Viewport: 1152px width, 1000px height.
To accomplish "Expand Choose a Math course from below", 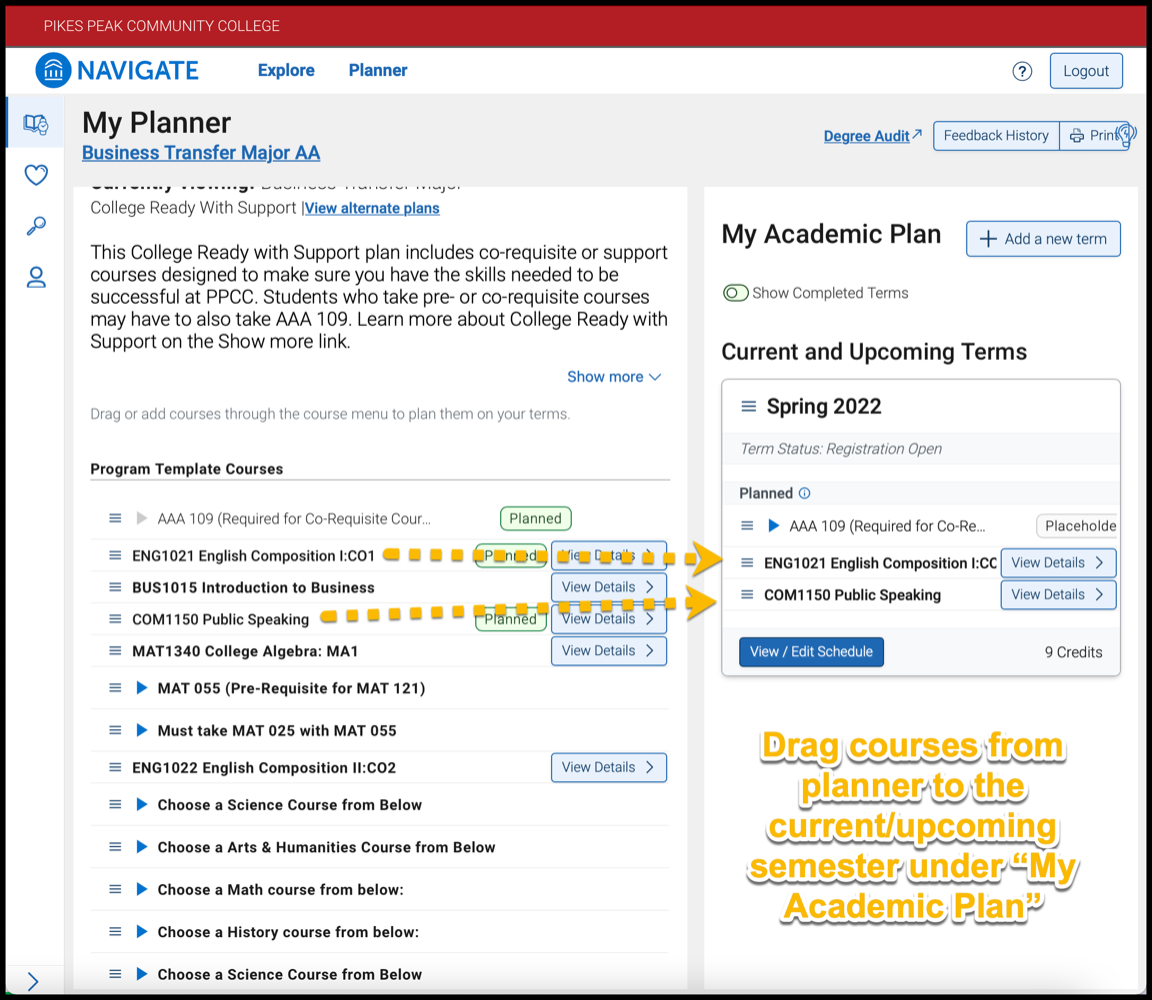I will tap(142, 889).
